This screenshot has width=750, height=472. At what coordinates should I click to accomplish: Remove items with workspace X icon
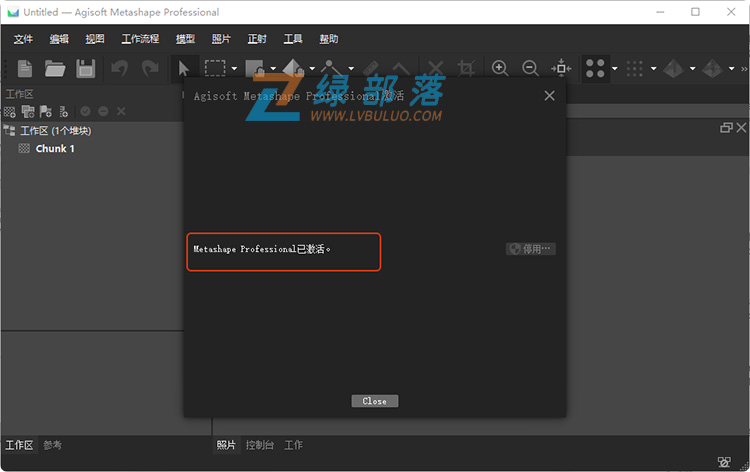[121, 111]
